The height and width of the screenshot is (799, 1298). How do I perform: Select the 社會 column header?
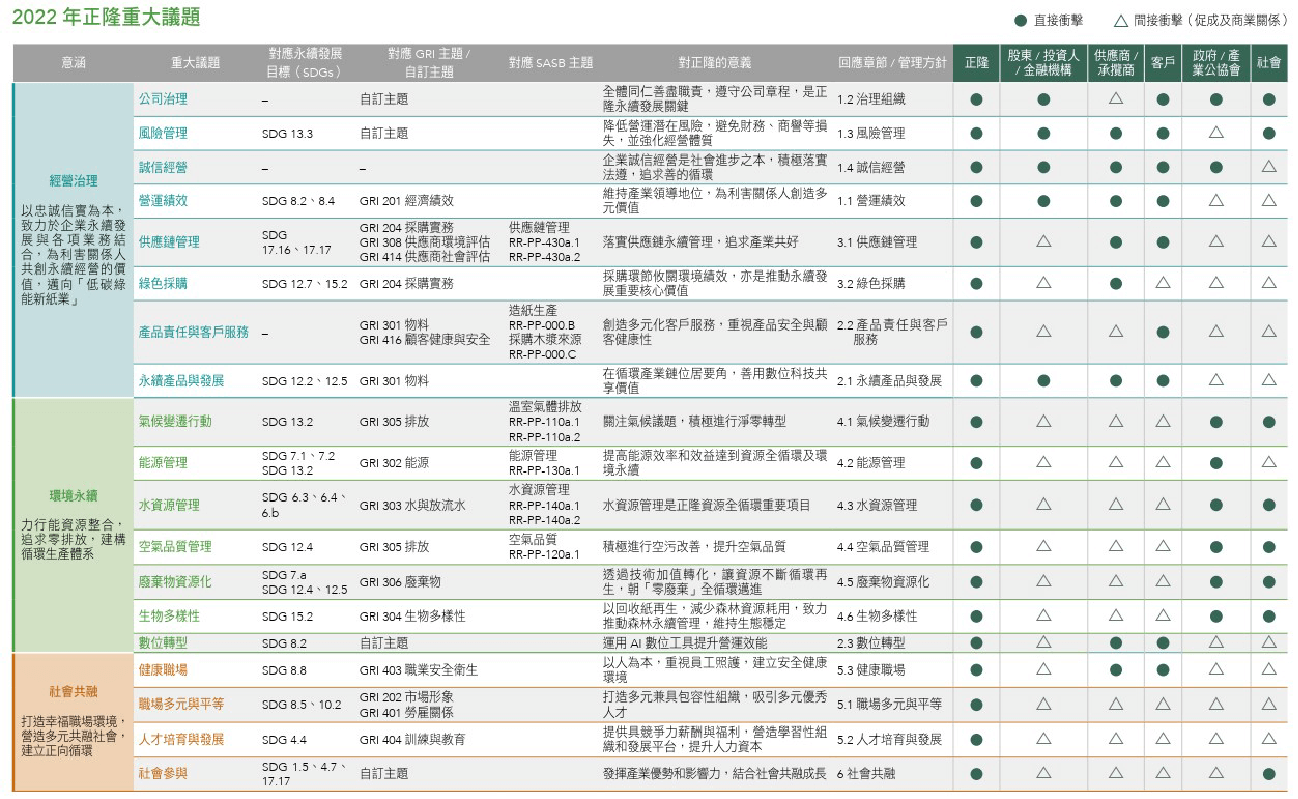pos(1269,63)
